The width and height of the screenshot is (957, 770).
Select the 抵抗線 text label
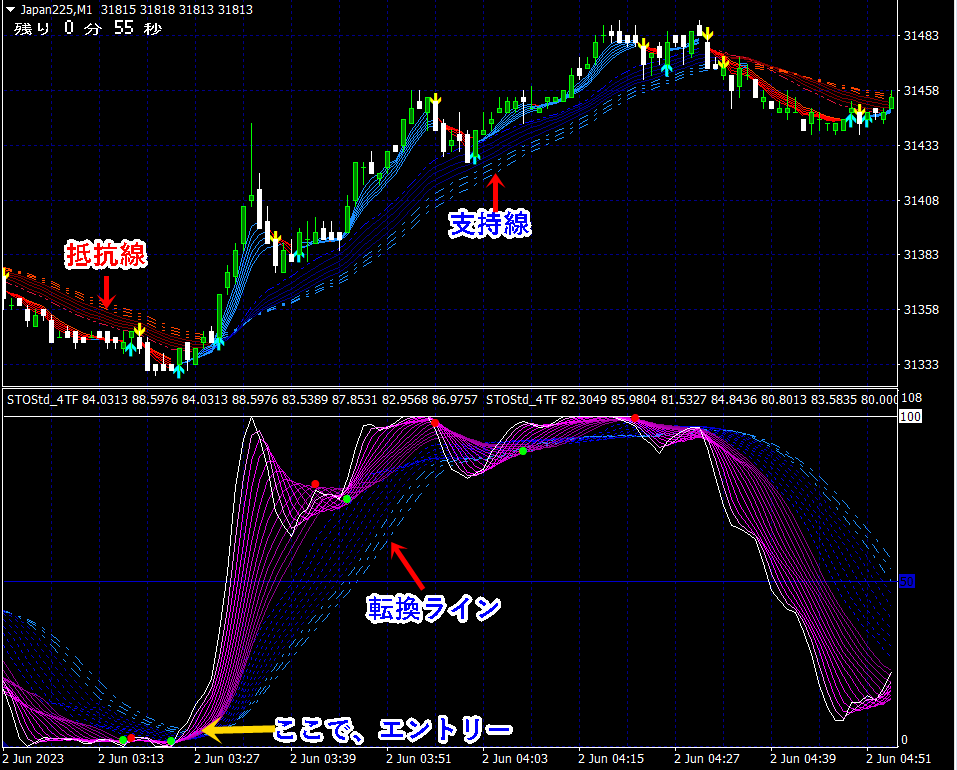pos(106,255)
